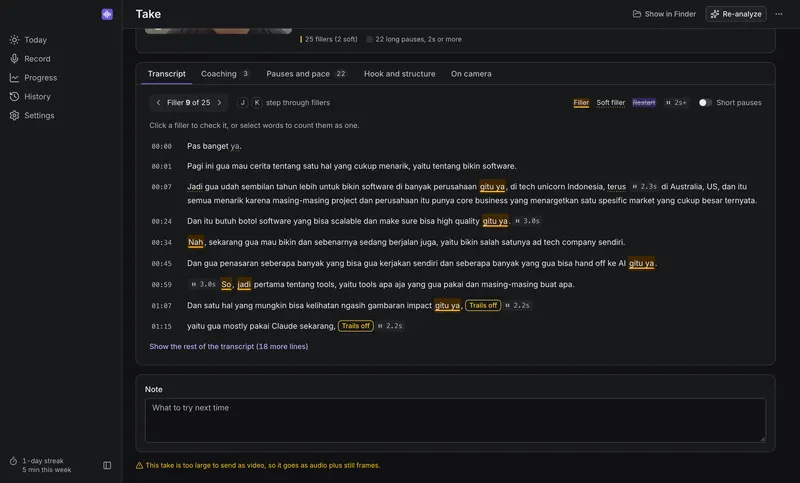The image size is (800, 483).
Task: Click the 3.0s pause marker before 'So'
Action: click(203, 284)
